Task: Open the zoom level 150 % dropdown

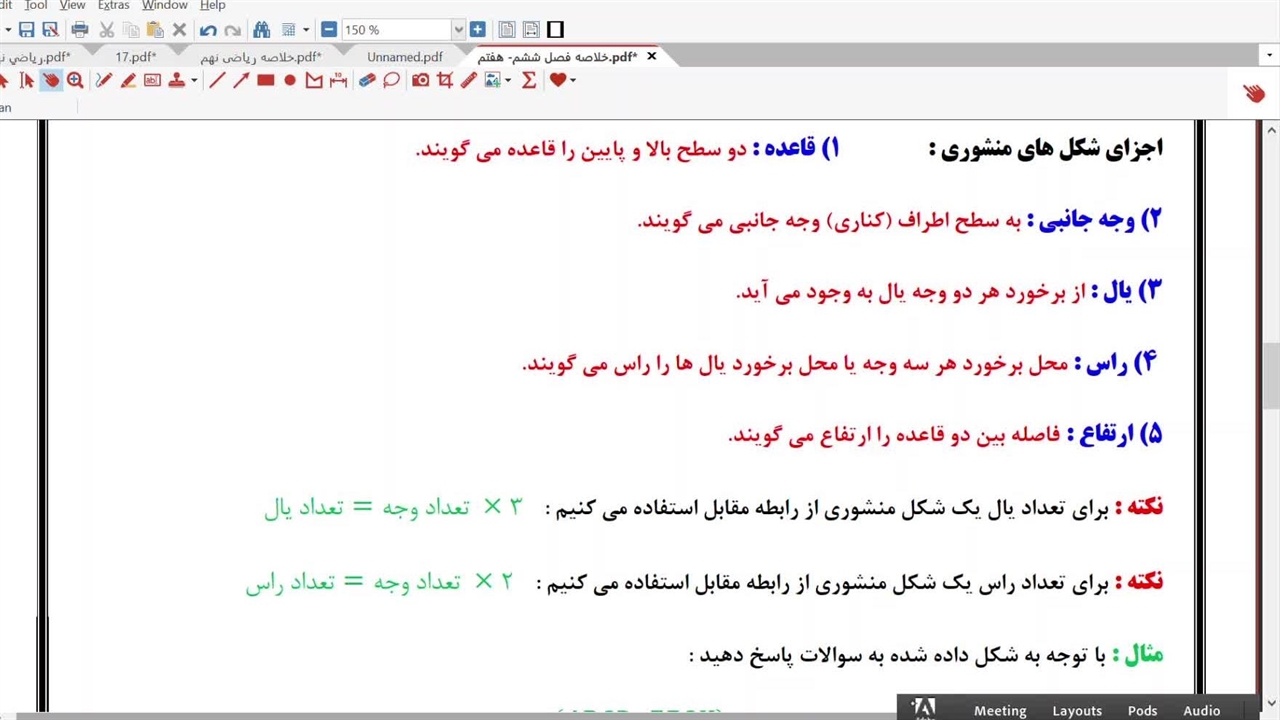Action: 458,30
